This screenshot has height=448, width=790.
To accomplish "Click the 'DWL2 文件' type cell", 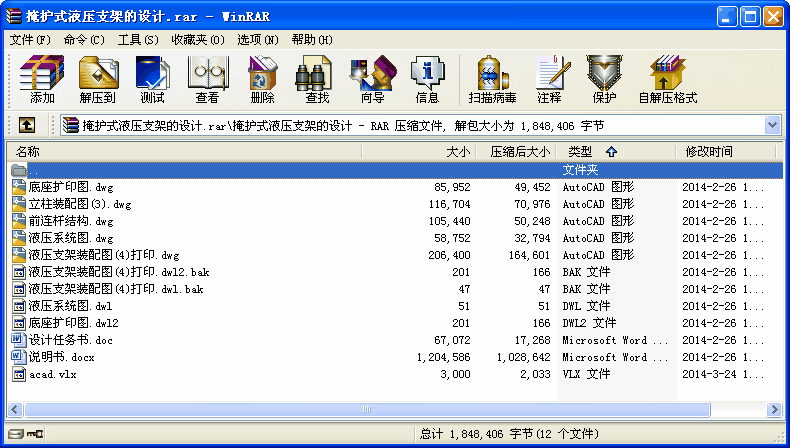I will click(x=589, y=323).
